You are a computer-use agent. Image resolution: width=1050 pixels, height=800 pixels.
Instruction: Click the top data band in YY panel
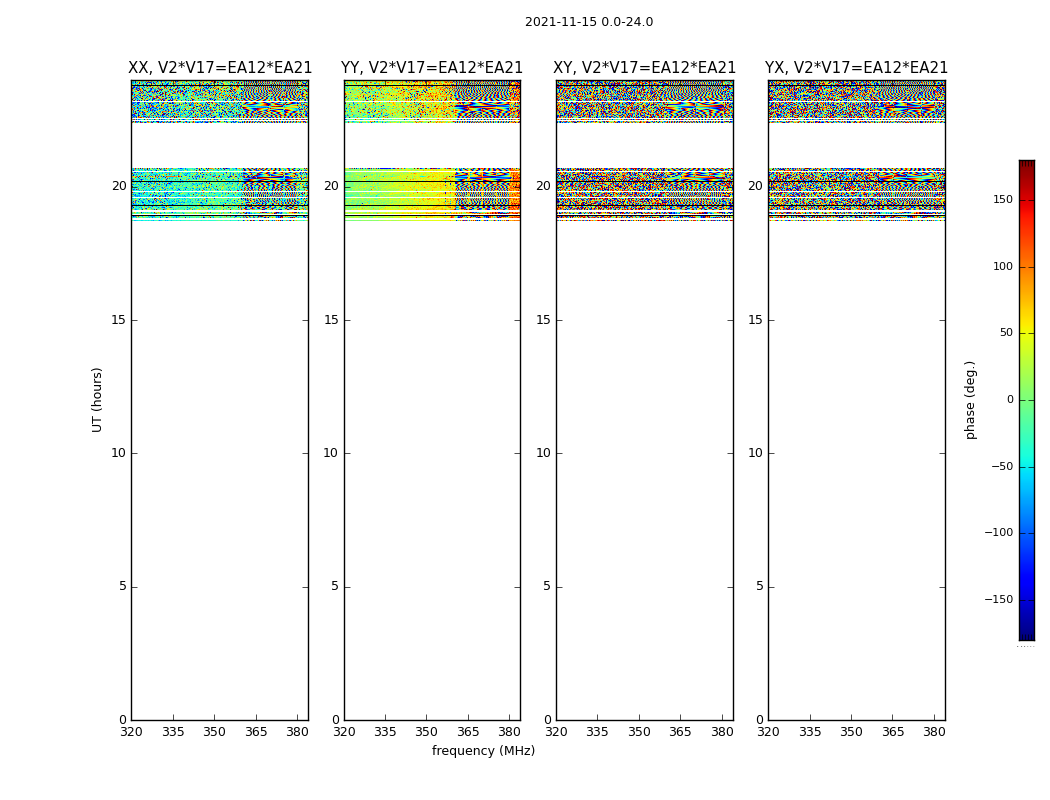[x=432, y=100]
